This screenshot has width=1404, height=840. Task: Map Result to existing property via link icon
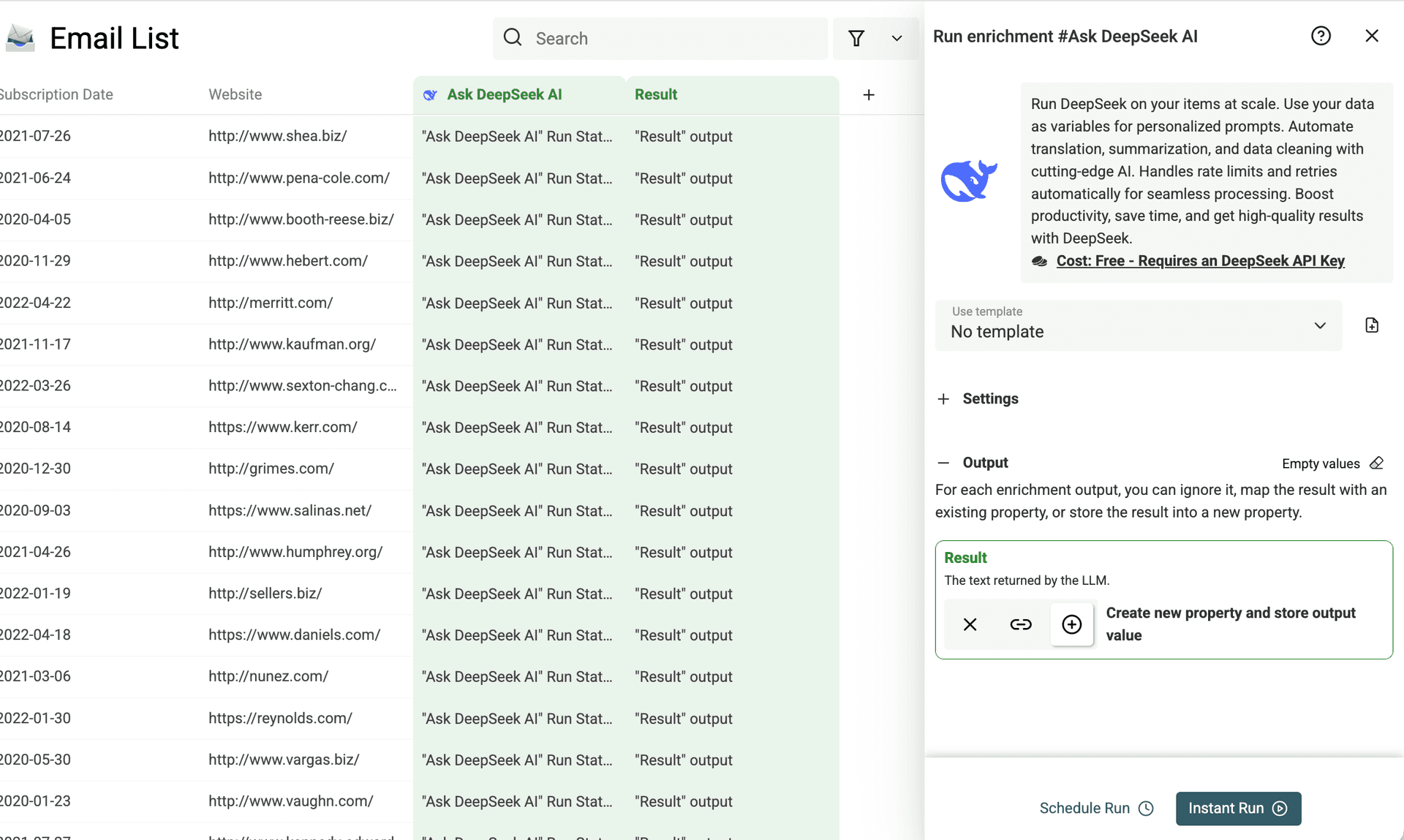1021,624
